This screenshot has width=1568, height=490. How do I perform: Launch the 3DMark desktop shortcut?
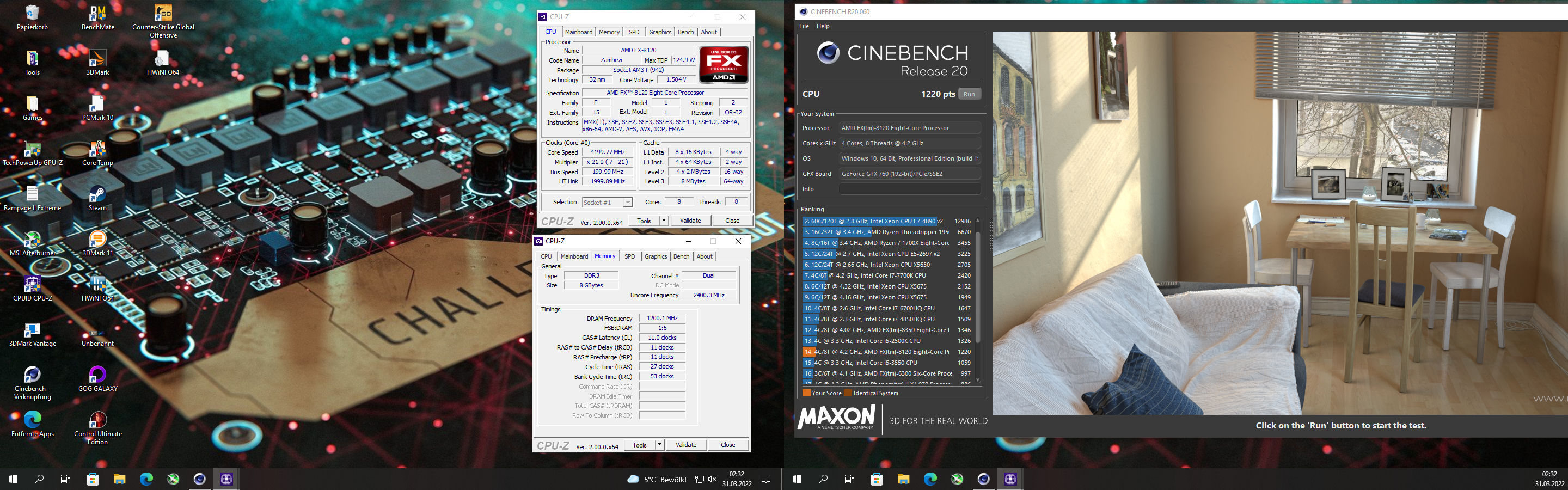pyautogui.click(x=97, y=63)
